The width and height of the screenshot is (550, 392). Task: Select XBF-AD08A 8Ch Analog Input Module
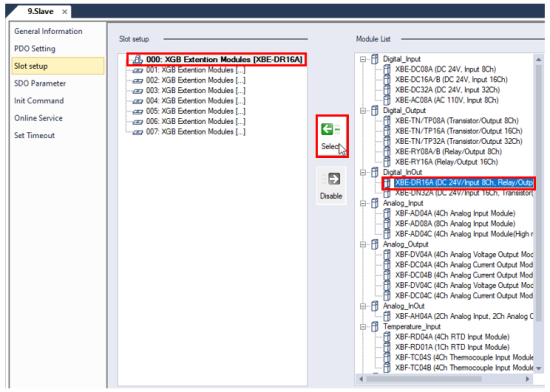pos(455,224)
